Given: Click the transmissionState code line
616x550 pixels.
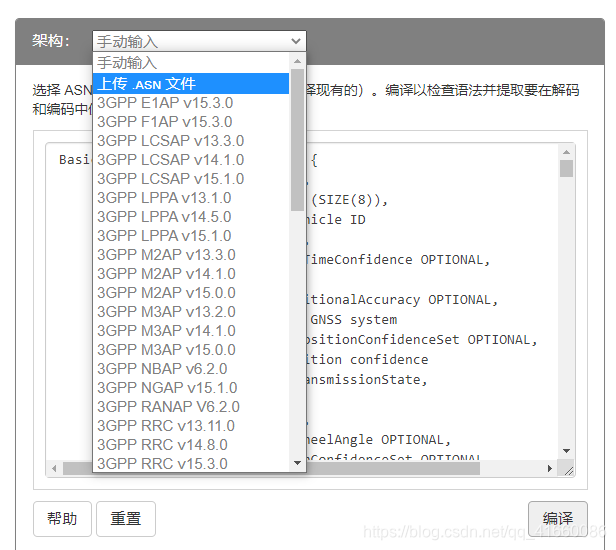Looking at the screenshot, I should pos(367,380).
